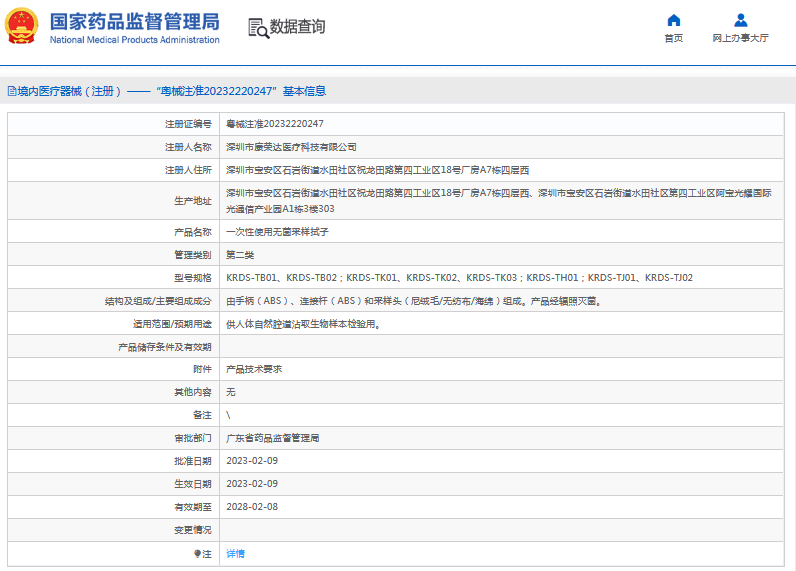The width and height of the screenshot is (796, 571).
Task: Select the backslash in 备注 row
Action: pyautogui.click(x=228, y=415)
